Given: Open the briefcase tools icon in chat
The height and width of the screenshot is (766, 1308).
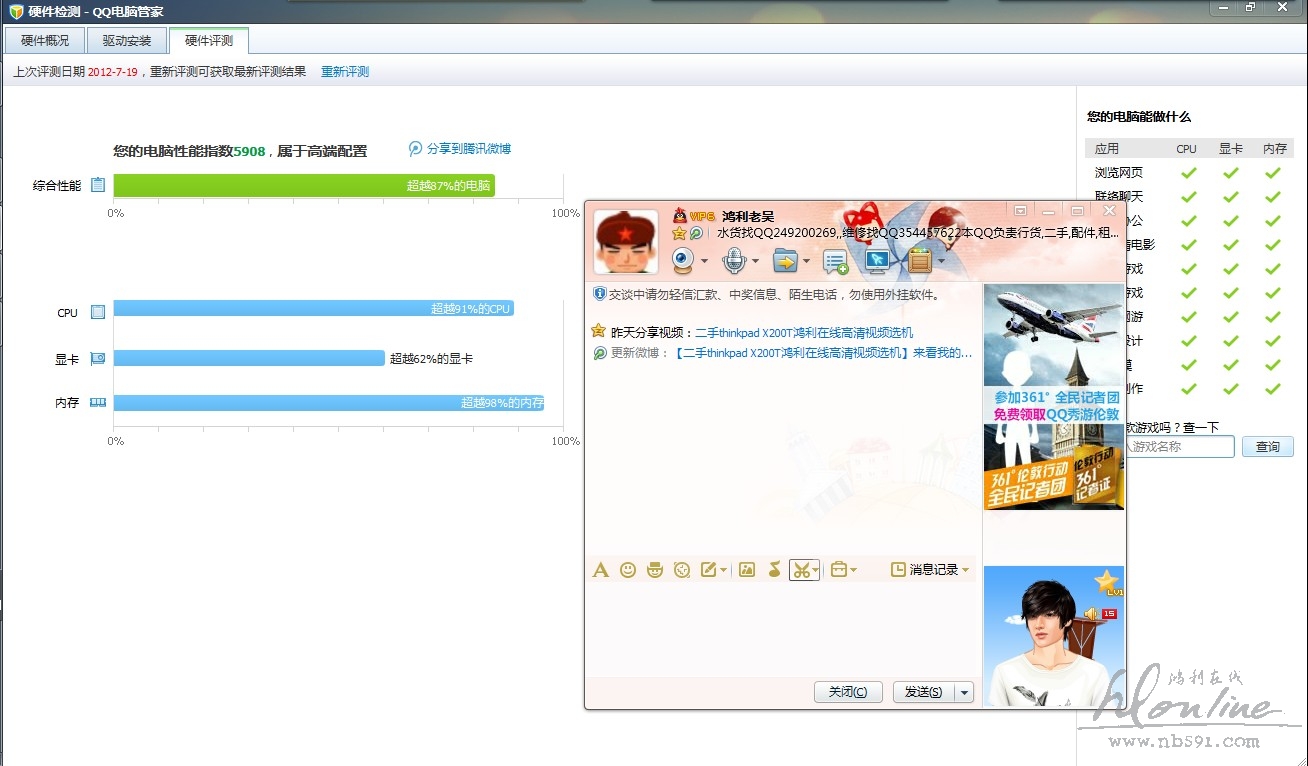Looking at the screenshot, I should [838, 570].
